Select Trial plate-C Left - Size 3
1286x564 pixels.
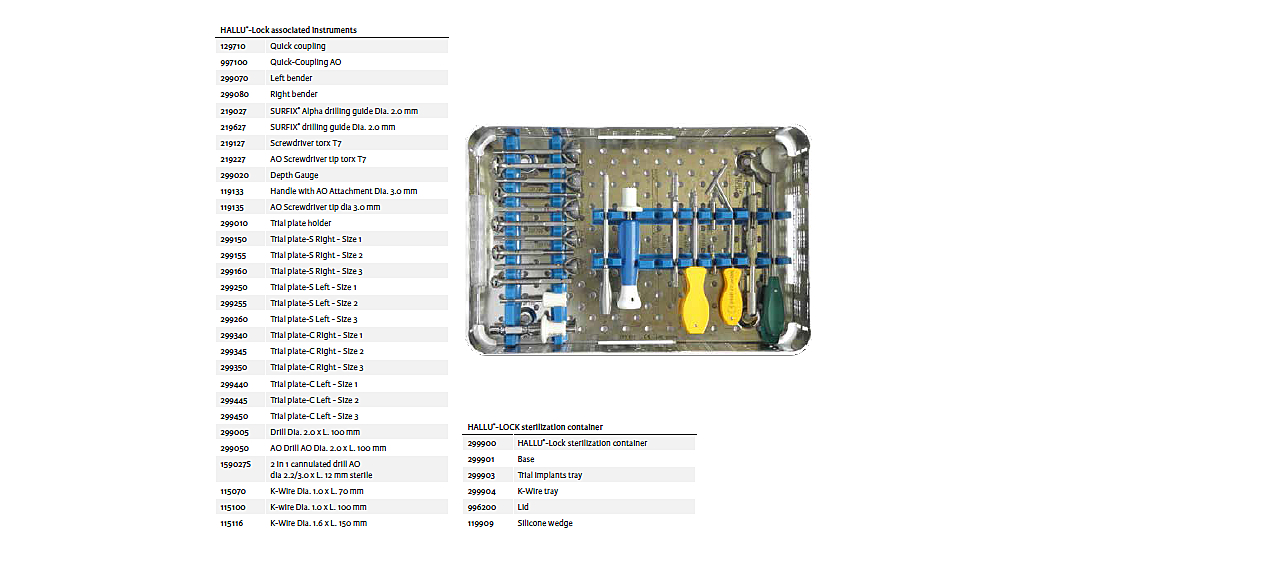(x=332, y=416)
